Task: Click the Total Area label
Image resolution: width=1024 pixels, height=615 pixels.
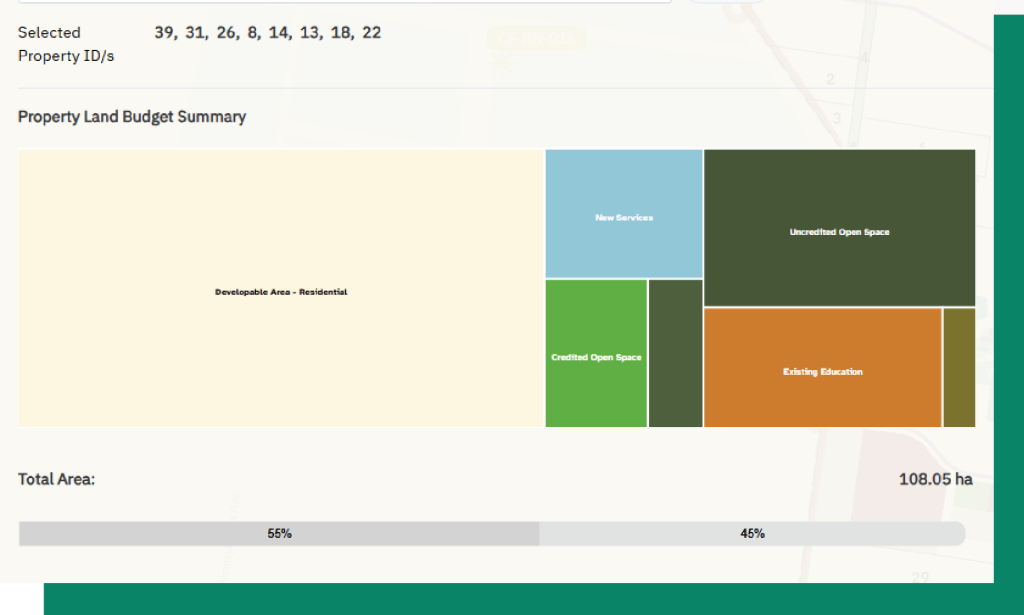Action: pos(56,479)
